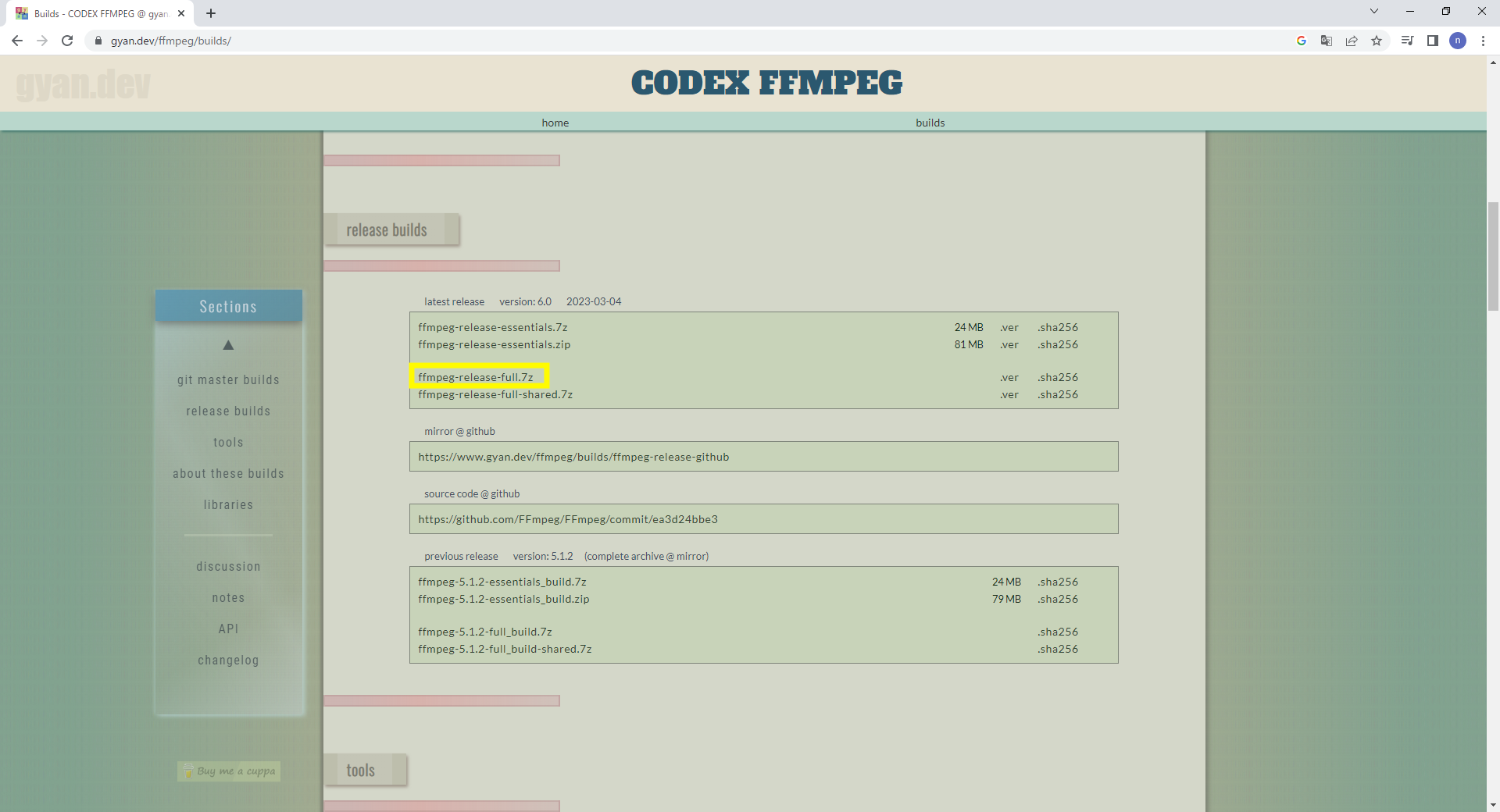Click the padlock icon before the URL
Image resolution: width=1500 pixels, height=812 pixels.
pyautogui.click(x=98, y=41)
